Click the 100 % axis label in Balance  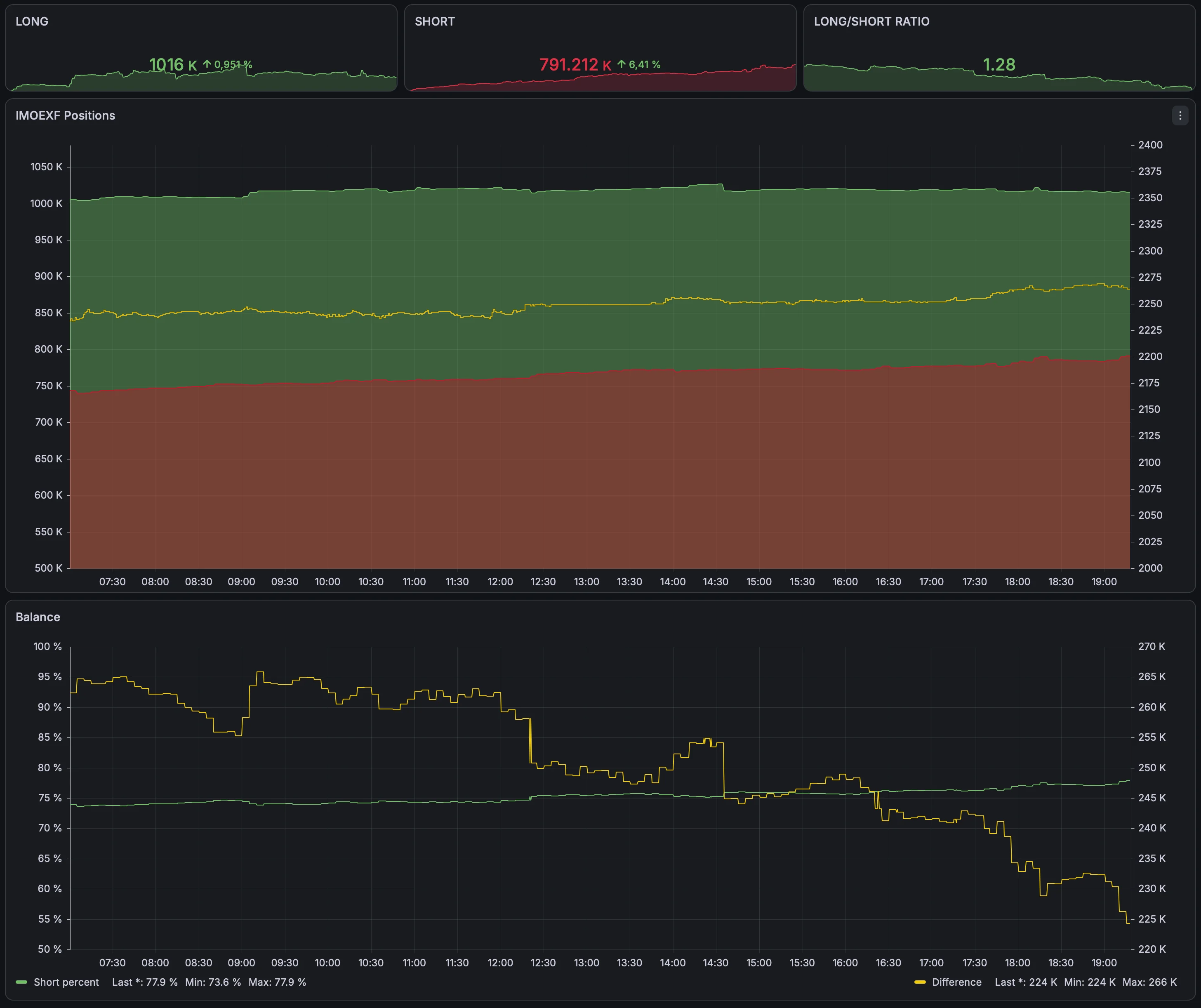[47, 646]
